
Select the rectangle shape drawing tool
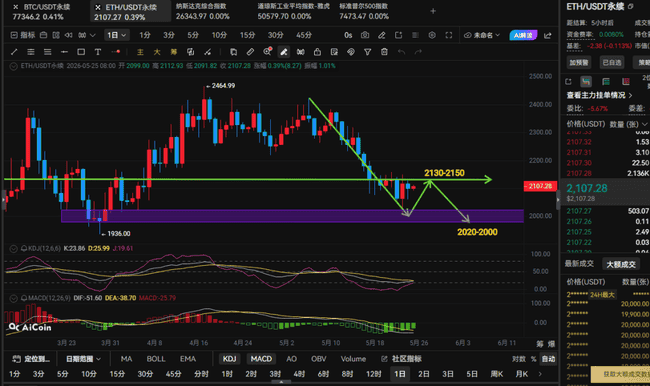81,52
